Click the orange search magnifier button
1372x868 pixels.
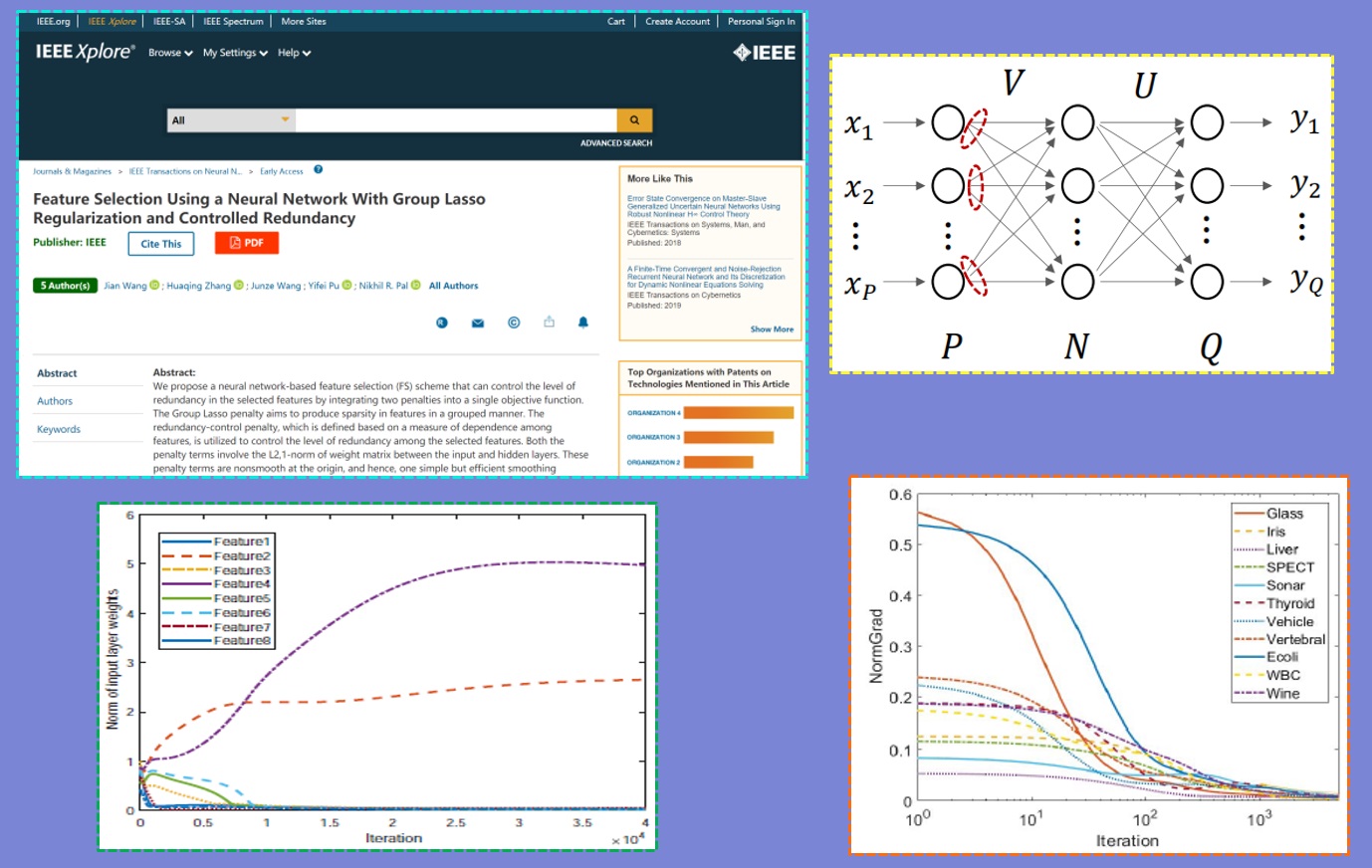pos(633,120)
